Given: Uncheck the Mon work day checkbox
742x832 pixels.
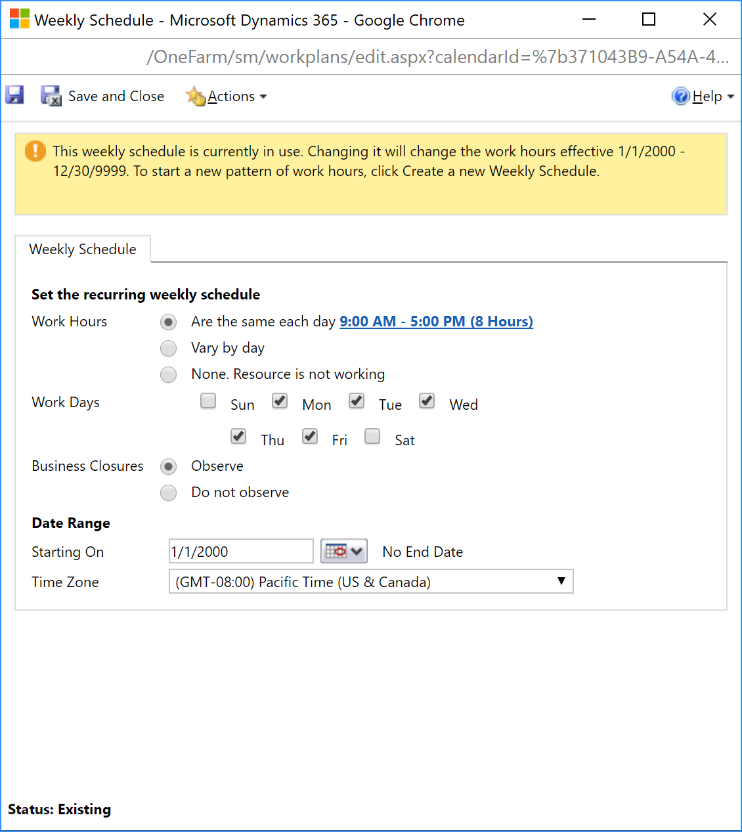Looking at the screenshot, I should tap(280, 402).
